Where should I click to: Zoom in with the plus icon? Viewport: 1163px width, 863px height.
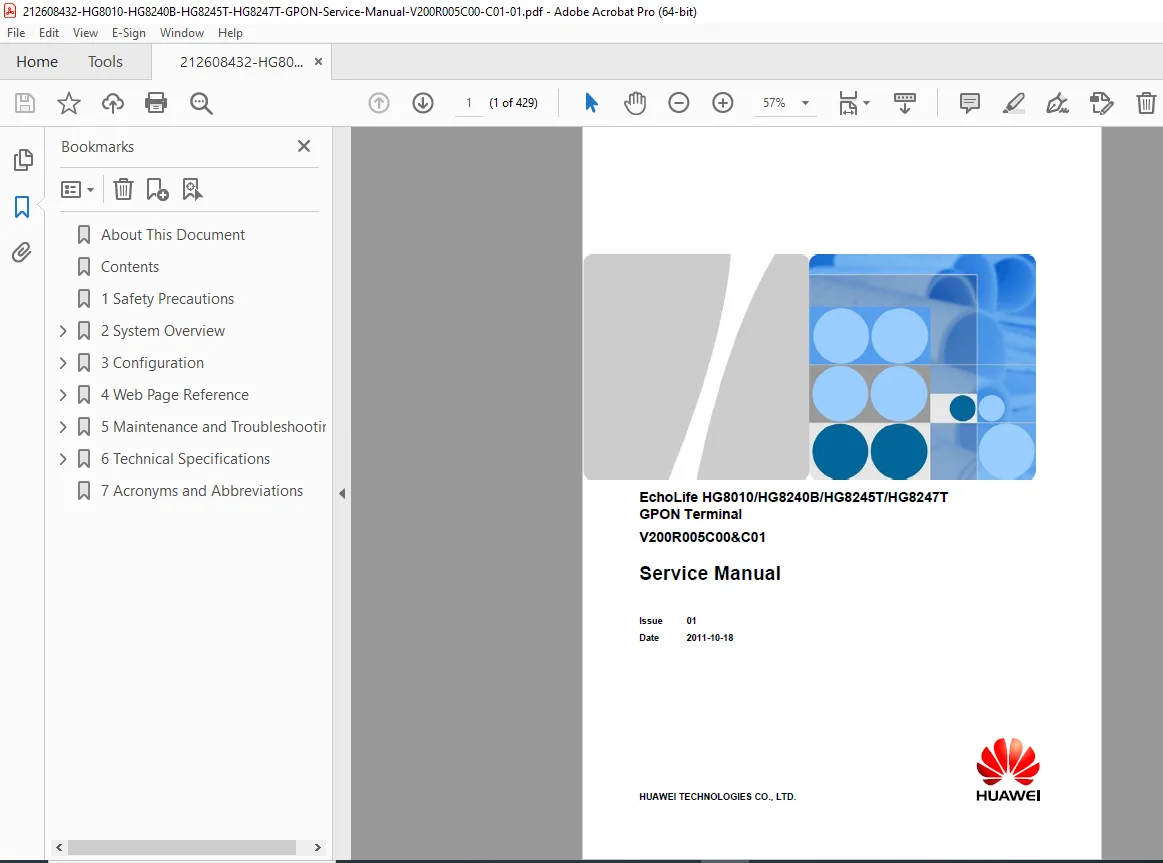click(722, 103)
